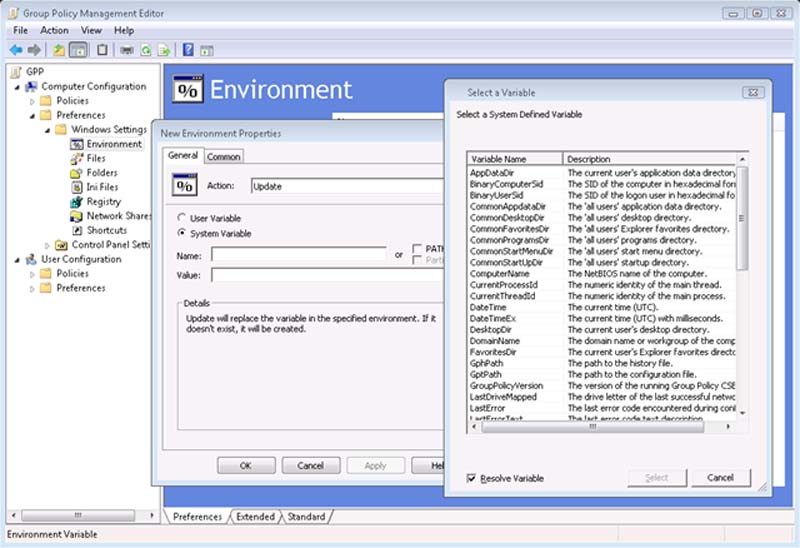This screenshot has width=800, height=548.
Task: Click the Folders icon in the tree
Action: click(76, 173)
